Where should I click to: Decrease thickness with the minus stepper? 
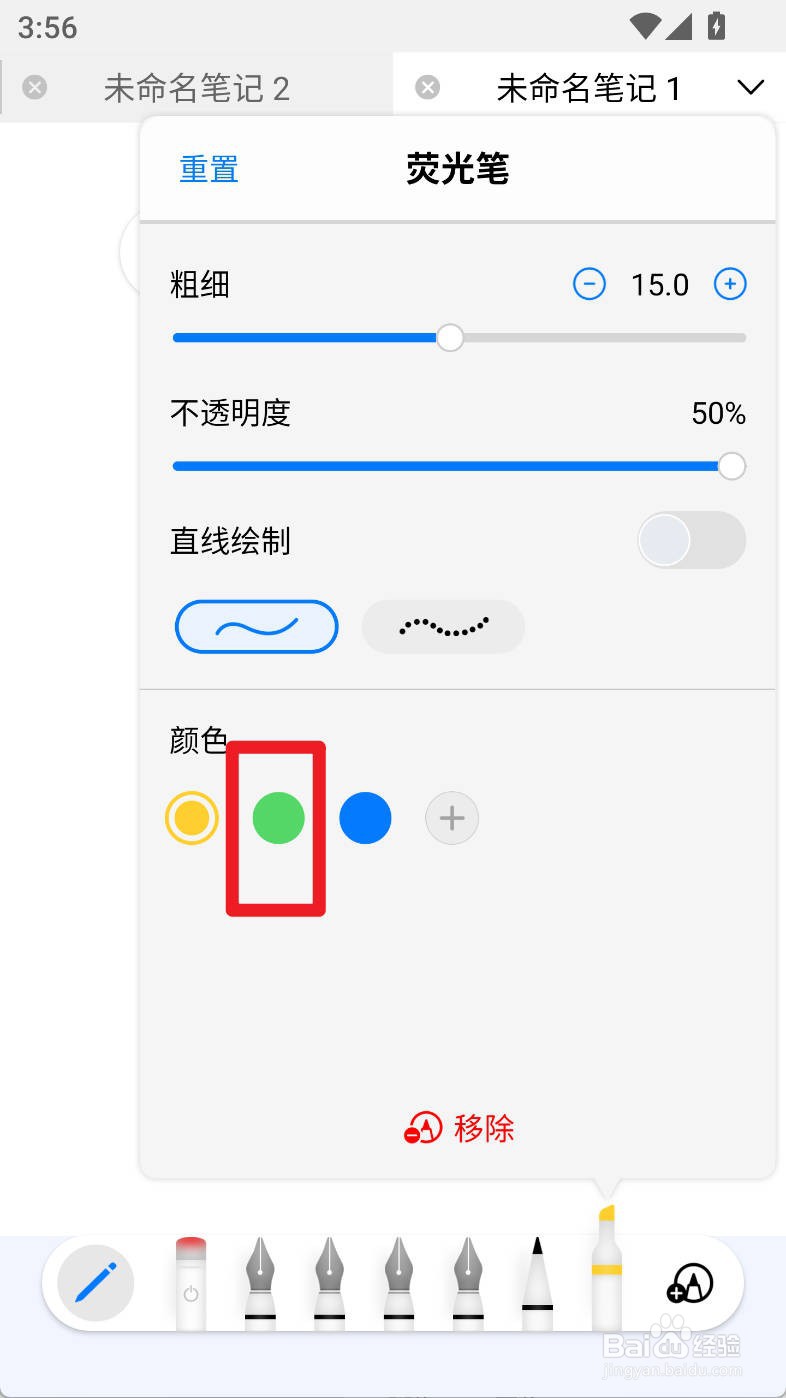click(589, 285)
